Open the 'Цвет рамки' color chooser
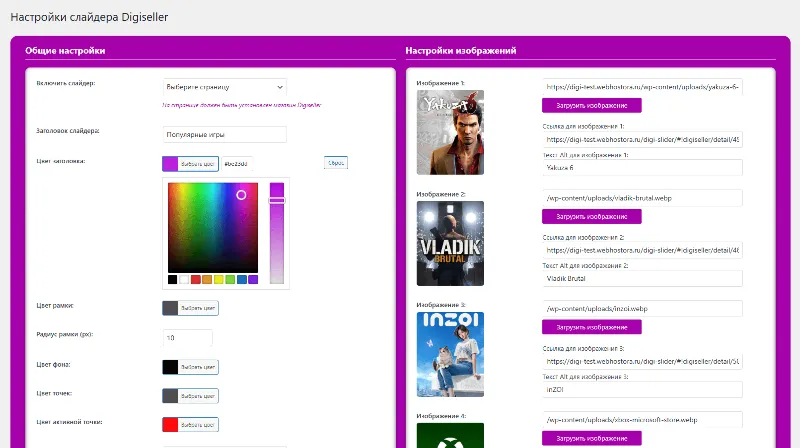 click(x=190, y=308)
